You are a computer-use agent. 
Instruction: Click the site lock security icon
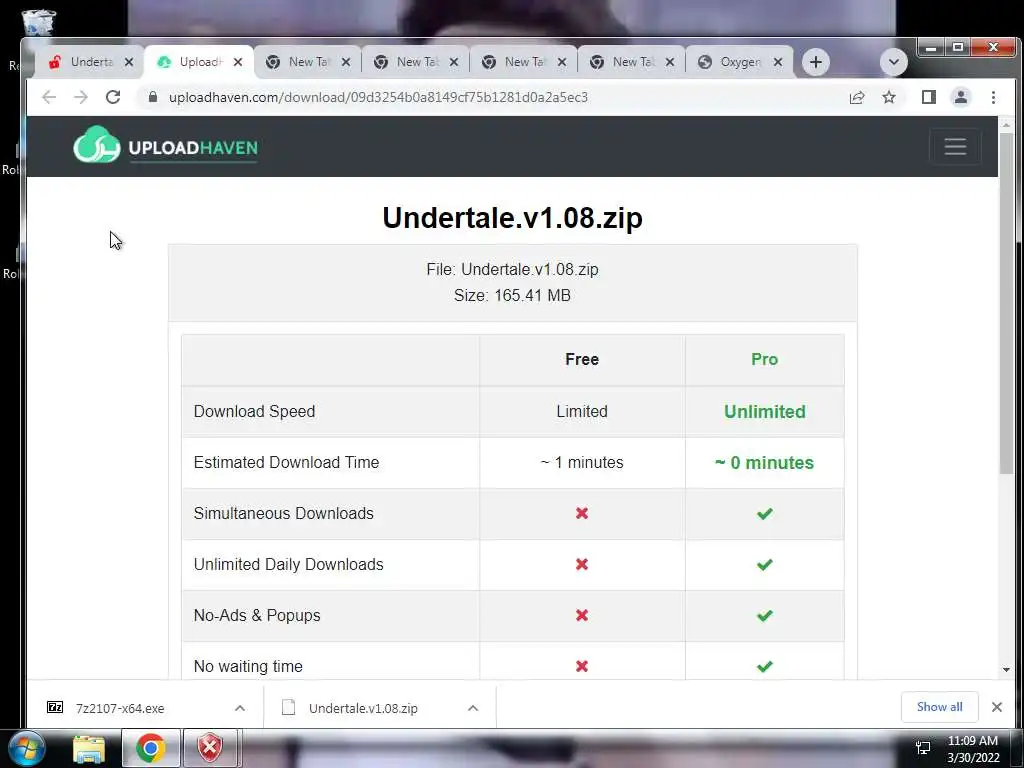click(153, 97)
